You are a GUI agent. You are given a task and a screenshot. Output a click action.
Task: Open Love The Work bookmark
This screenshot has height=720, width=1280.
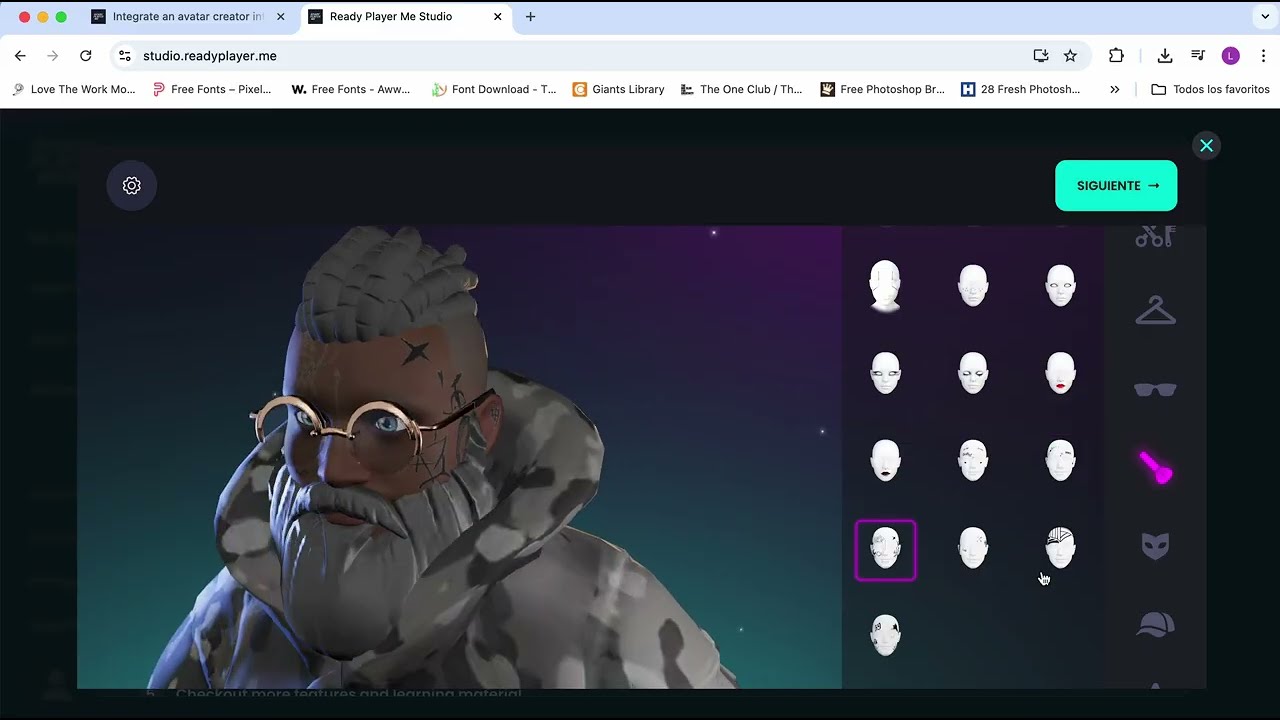74,89
